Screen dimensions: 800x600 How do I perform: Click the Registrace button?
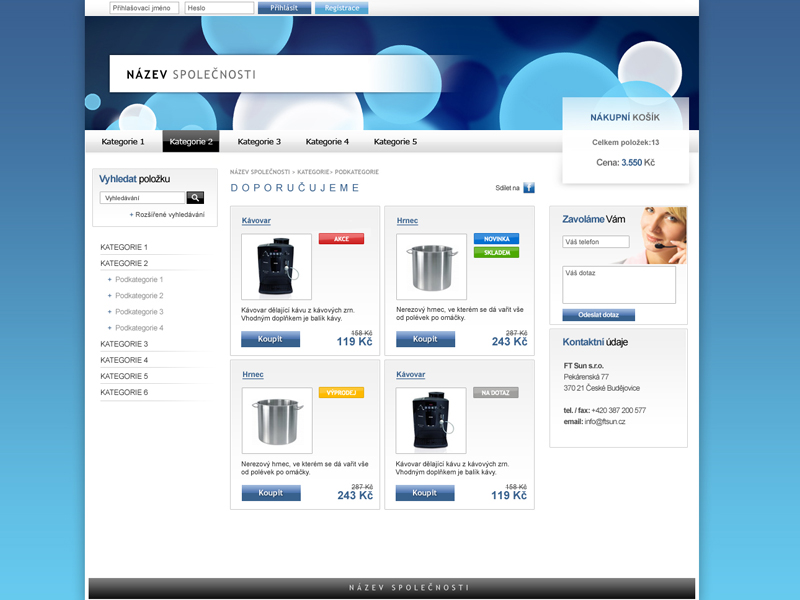pos(341,8)
